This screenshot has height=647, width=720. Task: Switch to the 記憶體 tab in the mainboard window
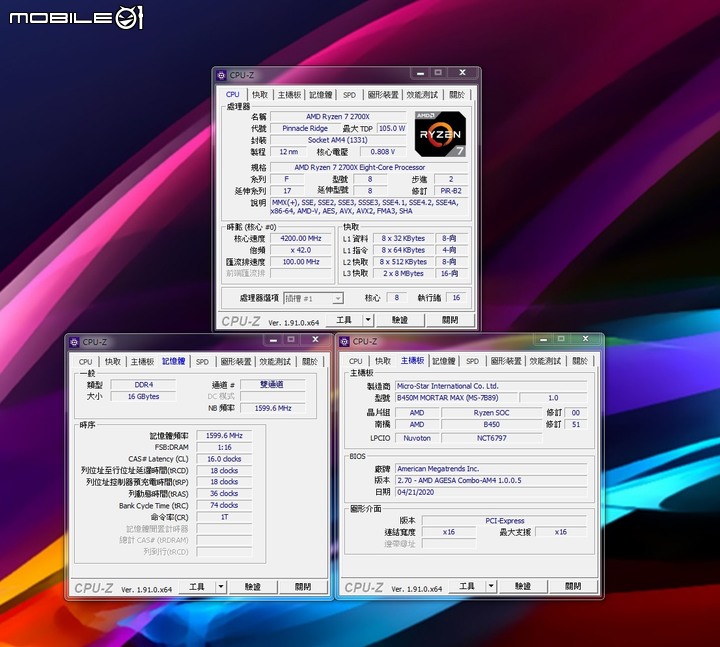[444, 361]
